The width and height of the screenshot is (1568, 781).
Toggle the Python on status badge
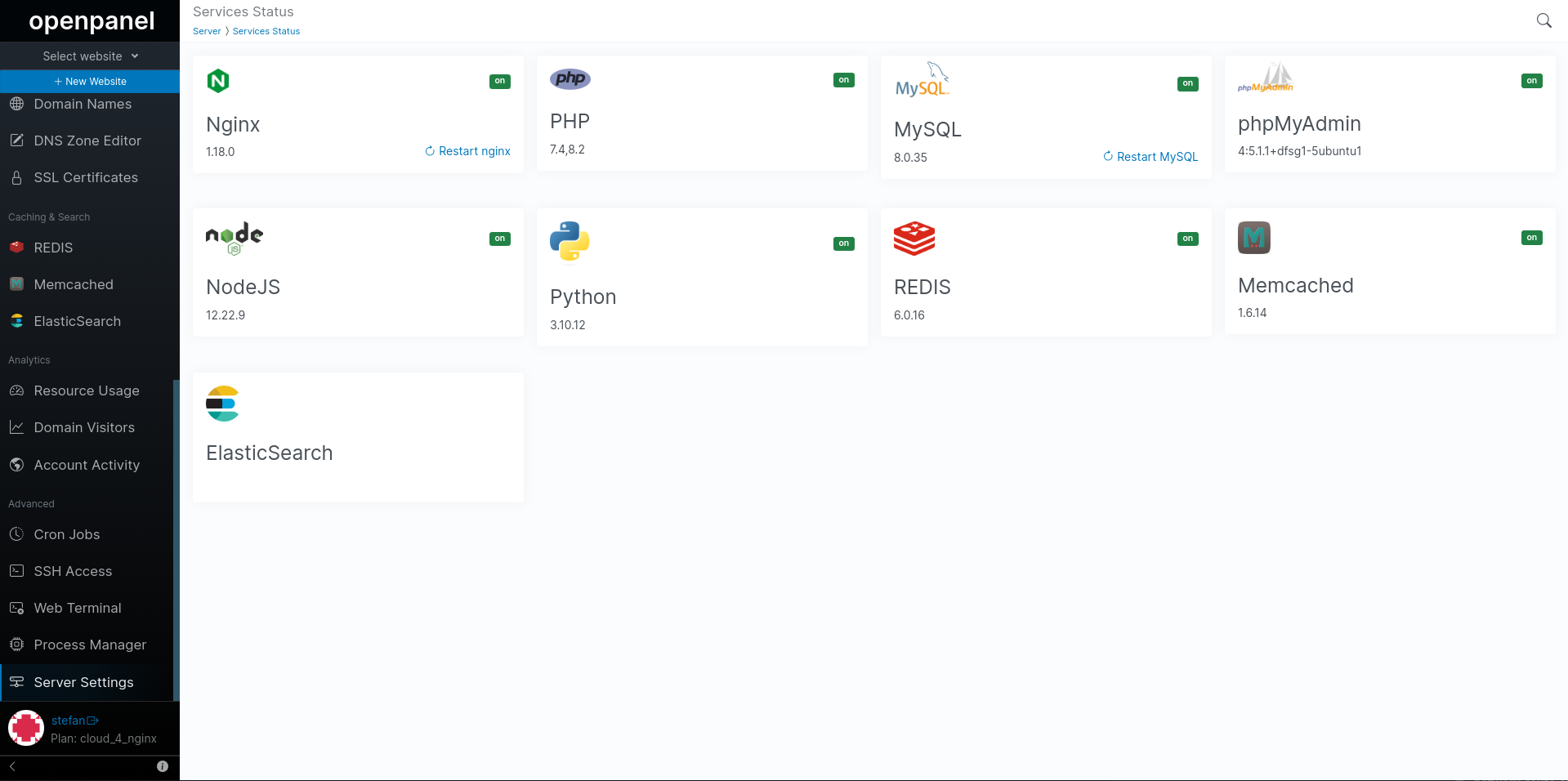click(x=844, y=243)
